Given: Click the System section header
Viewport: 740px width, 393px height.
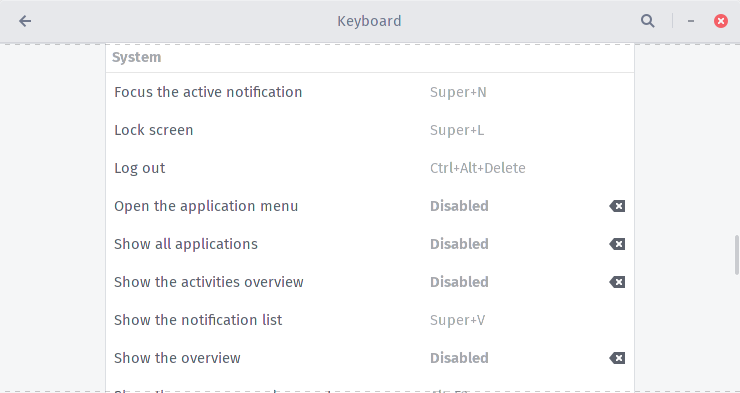Looking at the screenshot, I should [x=136, y=57].
